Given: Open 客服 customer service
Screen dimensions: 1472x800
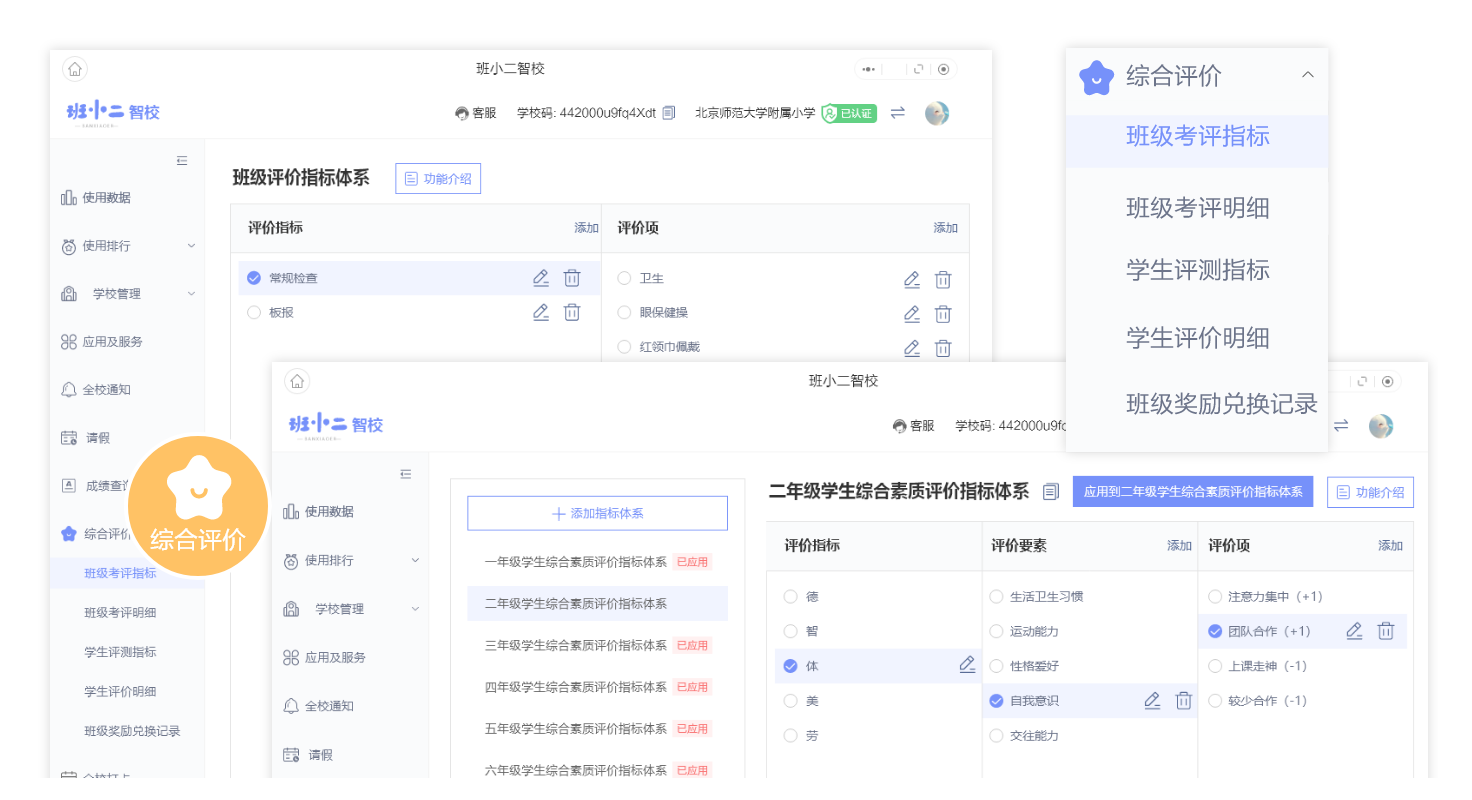Looking at the screenshot, I should 476,113.
